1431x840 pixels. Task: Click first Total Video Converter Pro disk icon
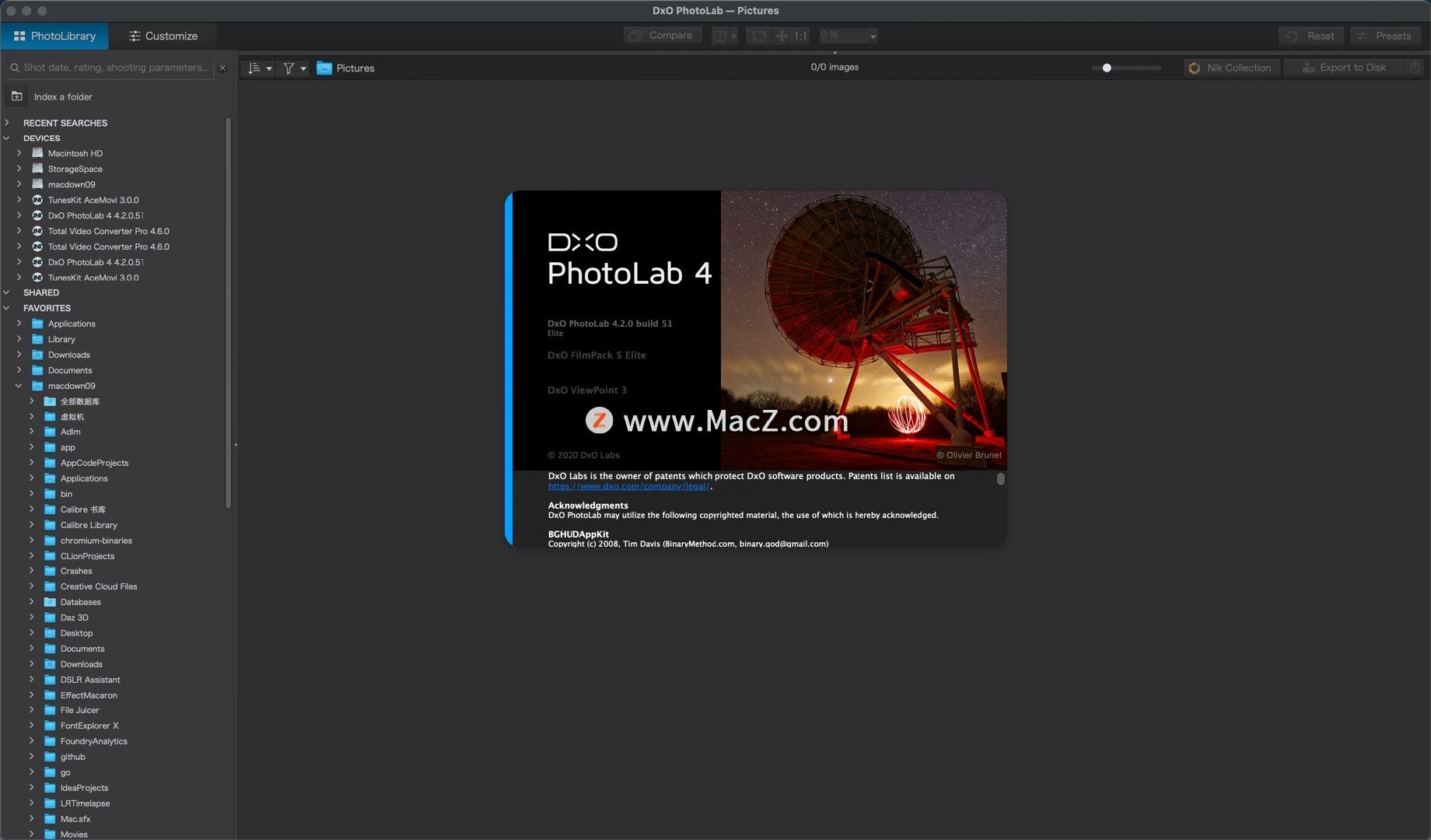pos(37,231)
